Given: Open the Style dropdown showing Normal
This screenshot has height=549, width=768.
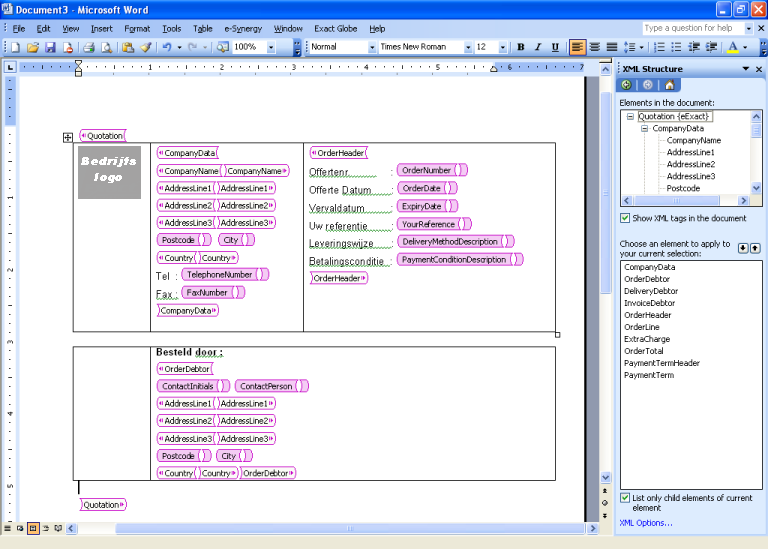Looking at the screenshot, I should 372,47.
